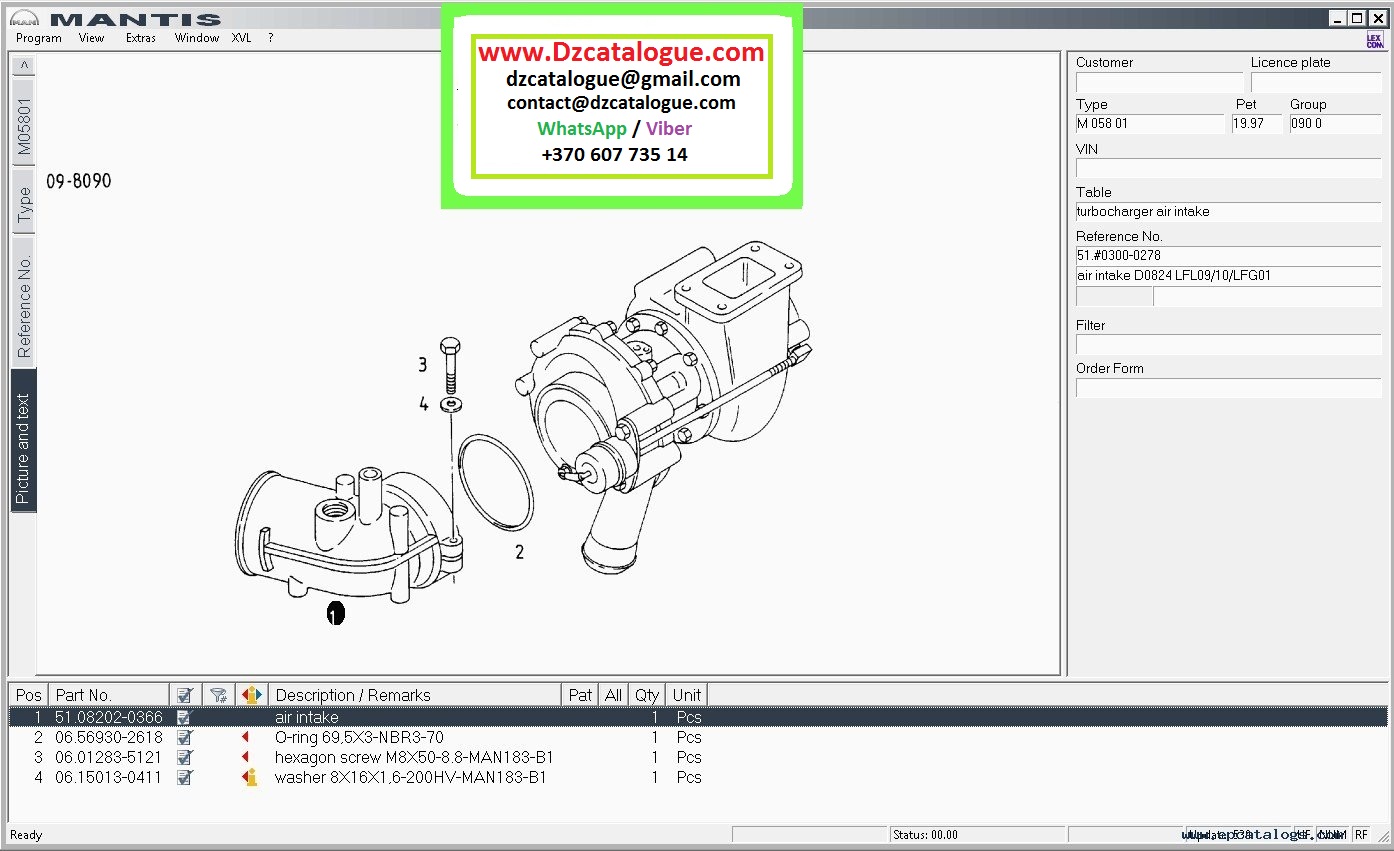The height and width of the screenshot is (851, 1394).
Task: Open the Program menu
Action: [39, 38]
